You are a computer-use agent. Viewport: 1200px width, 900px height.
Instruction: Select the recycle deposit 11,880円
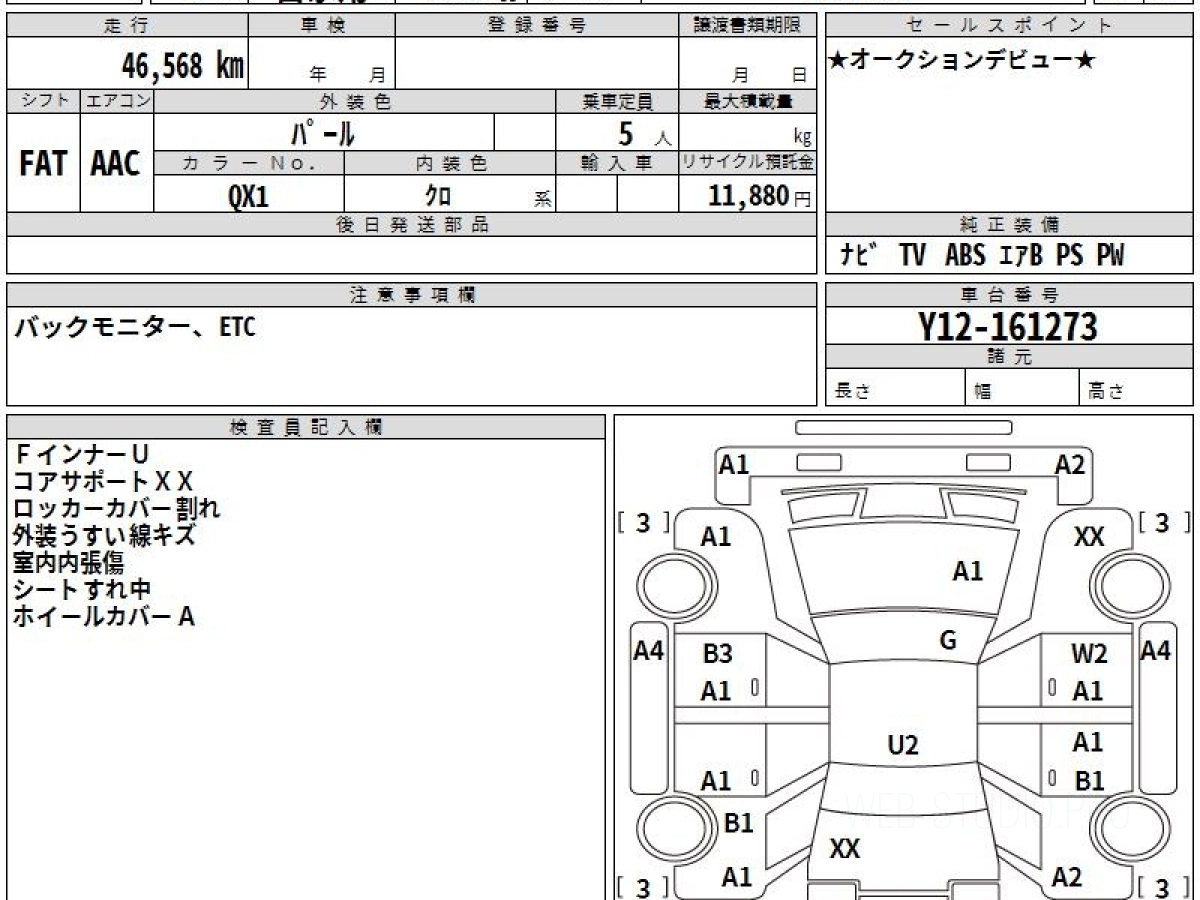[760, 196]
